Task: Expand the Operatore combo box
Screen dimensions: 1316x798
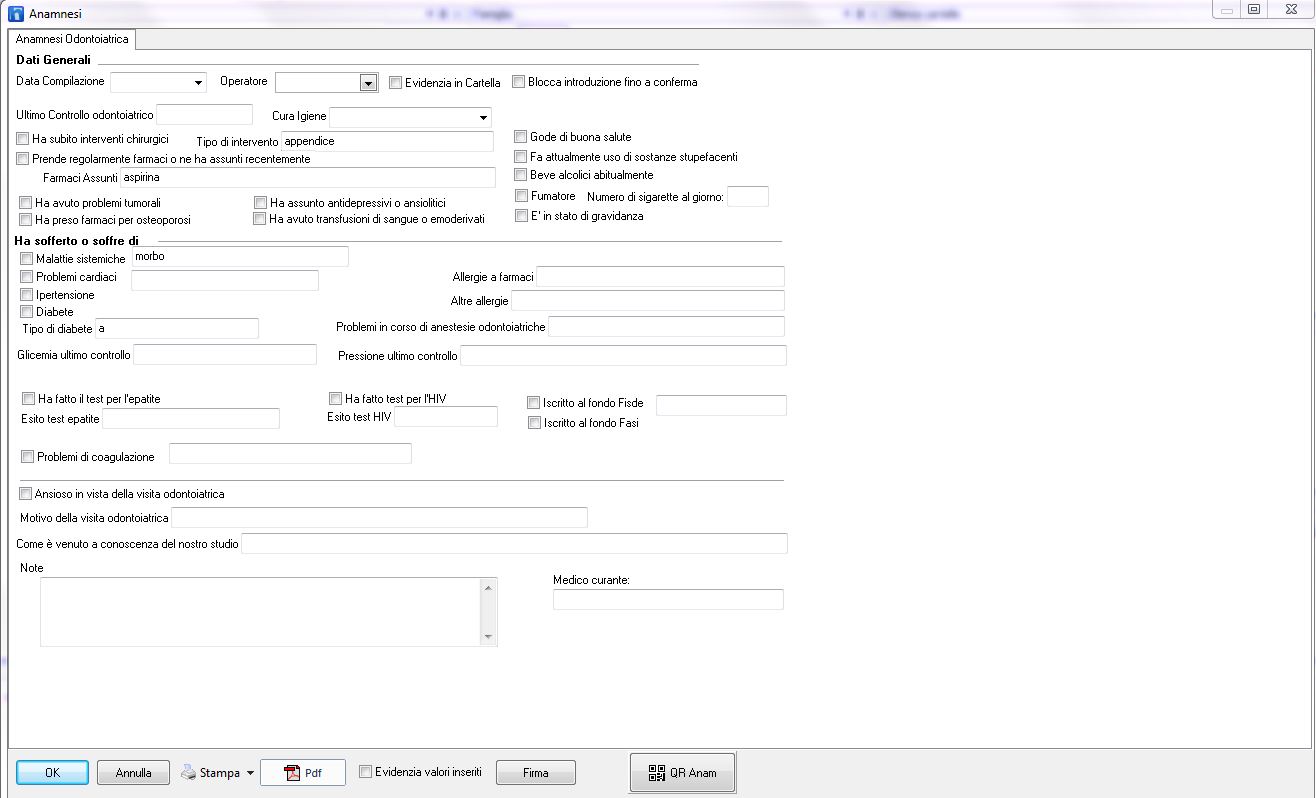Action: 368,83
